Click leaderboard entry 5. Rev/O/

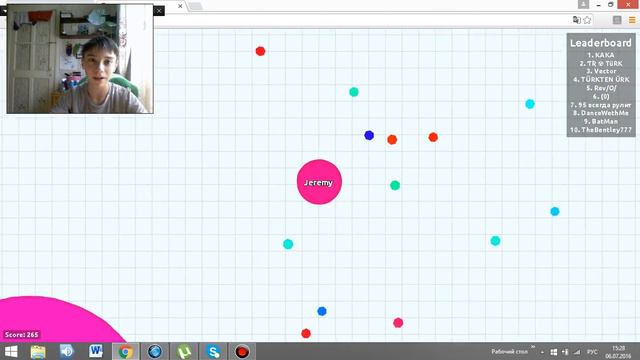[x=601, y=88]
